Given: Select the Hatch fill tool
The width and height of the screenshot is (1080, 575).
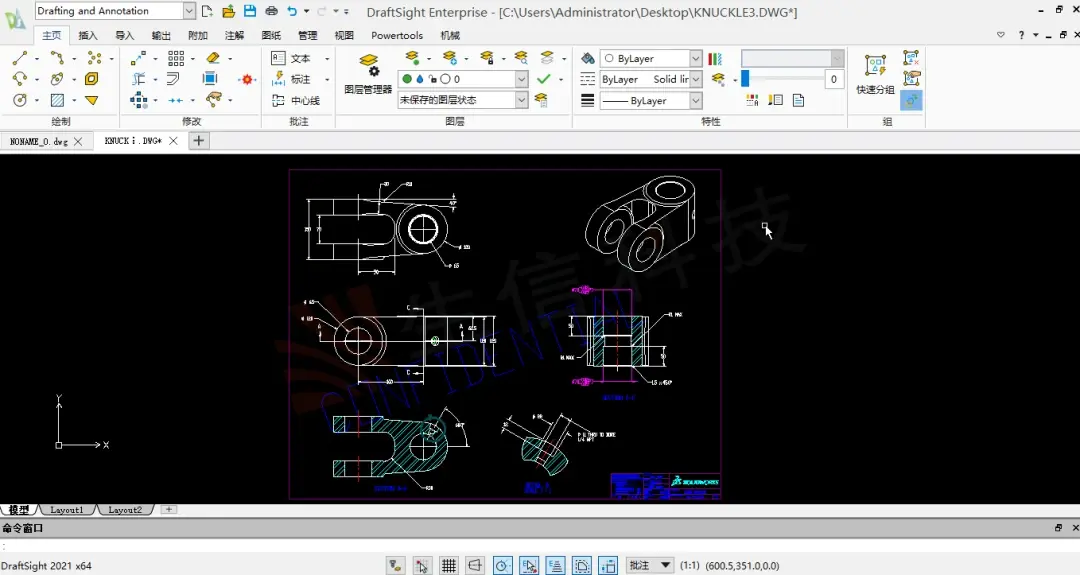Looking at the screenshot, I should [x=57, y=101].
